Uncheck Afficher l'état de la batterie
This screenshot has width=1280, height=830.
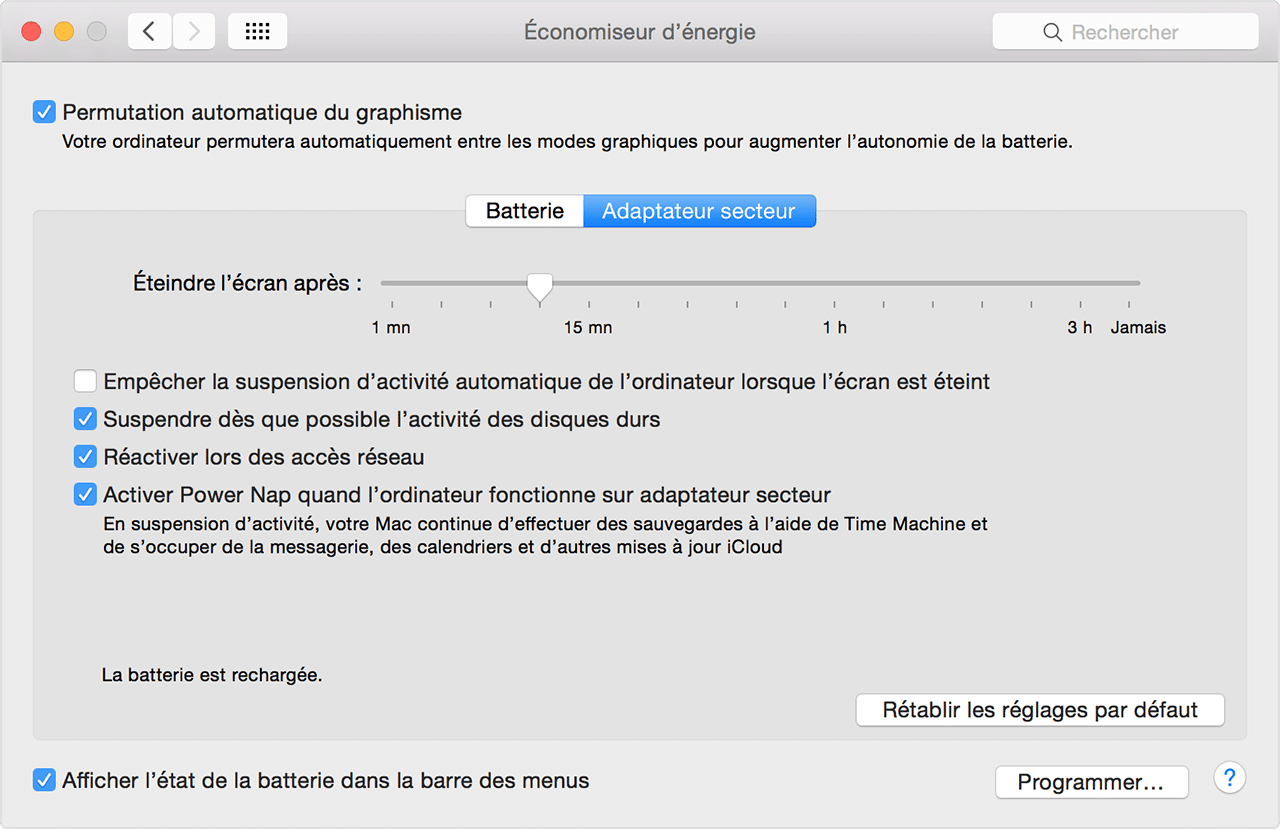click(44, 780)
